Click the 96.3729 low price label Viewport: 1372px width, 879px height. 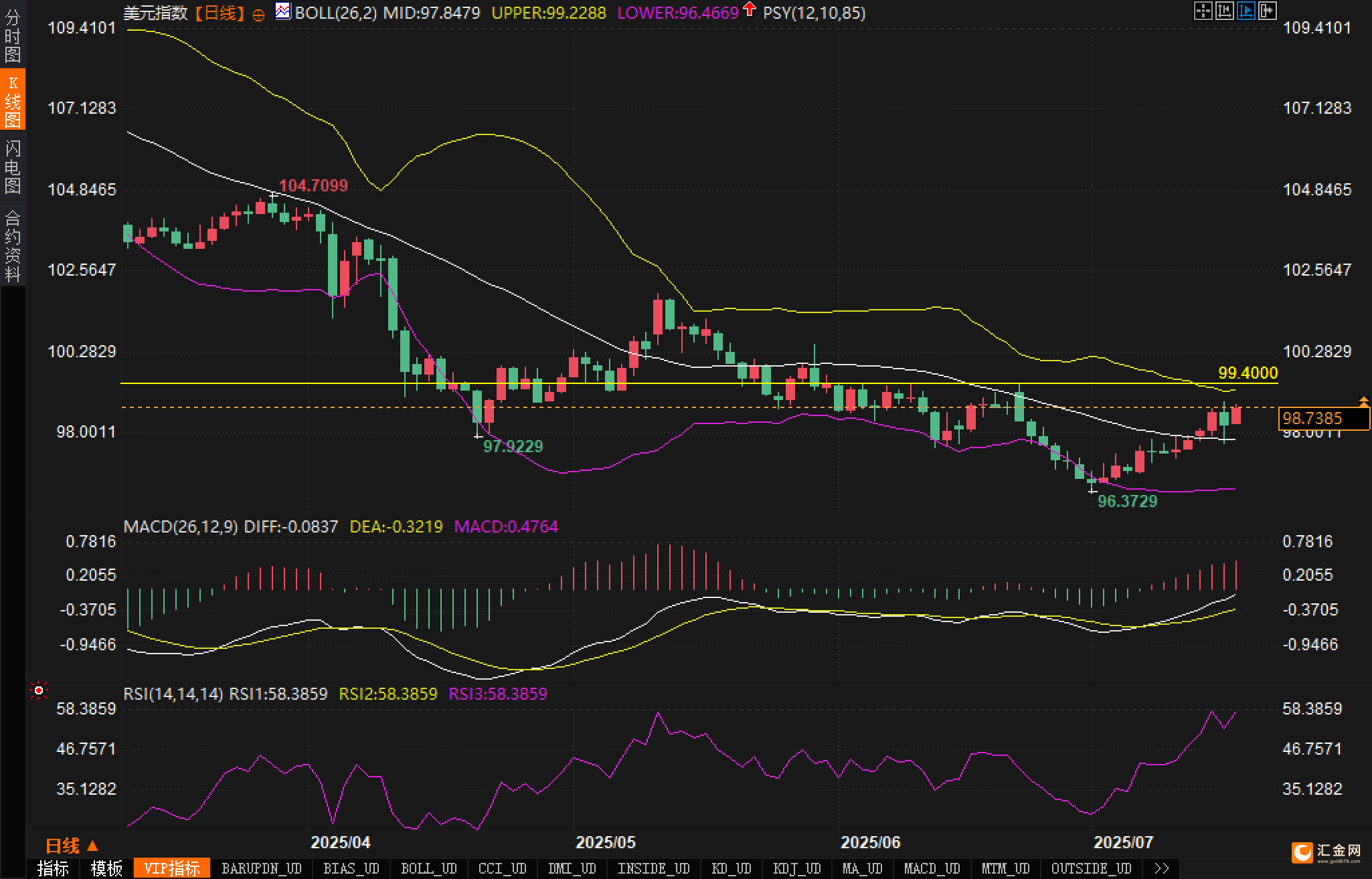click(1128, 501)
